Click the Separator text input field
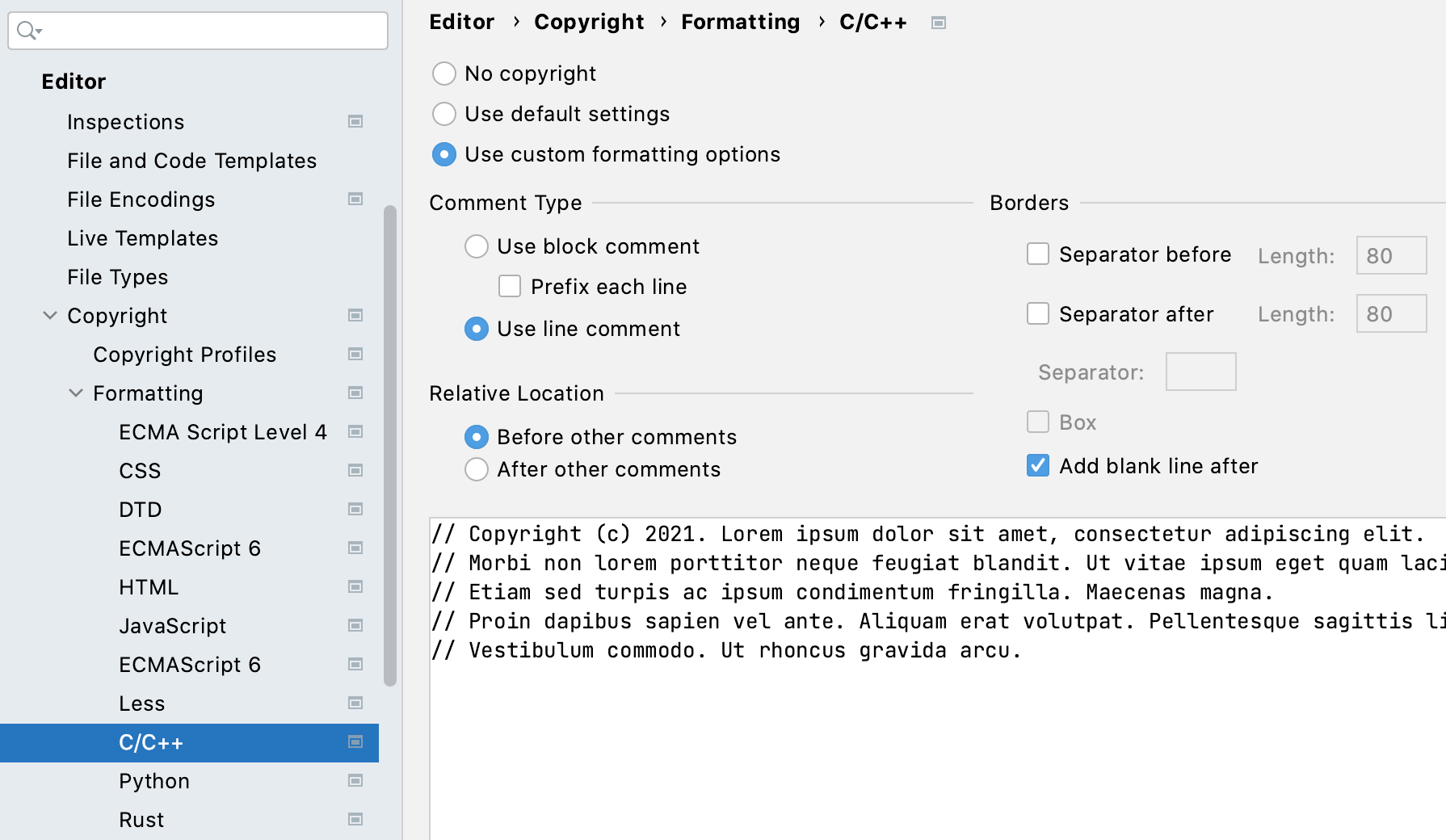Viewport: 1446px width, 840px height. pyautogui.click(x=1201, y=372)
